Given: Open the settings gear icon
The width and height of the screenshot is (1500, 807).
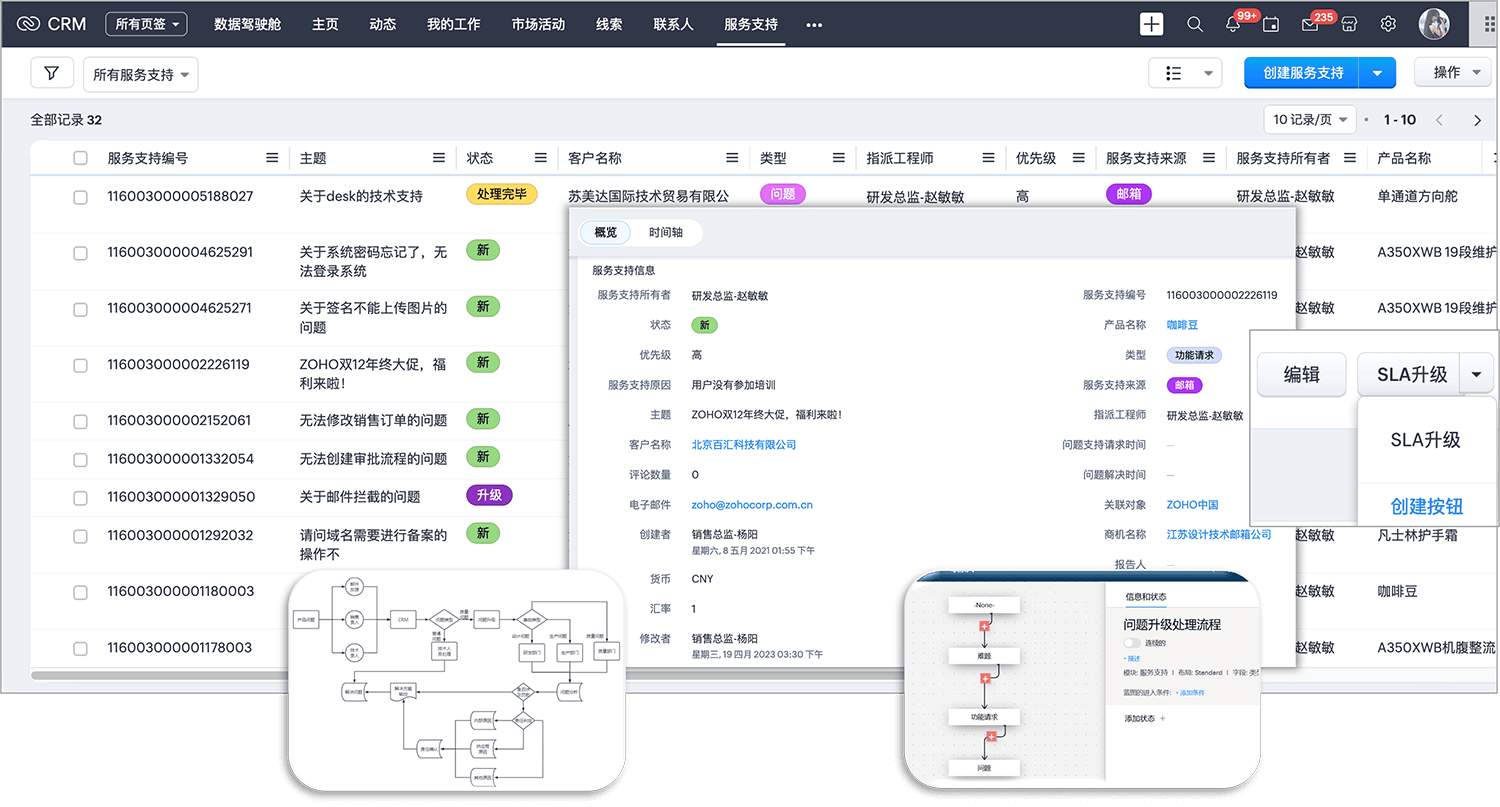Looking at the screenshot, I should point(1388,24).
